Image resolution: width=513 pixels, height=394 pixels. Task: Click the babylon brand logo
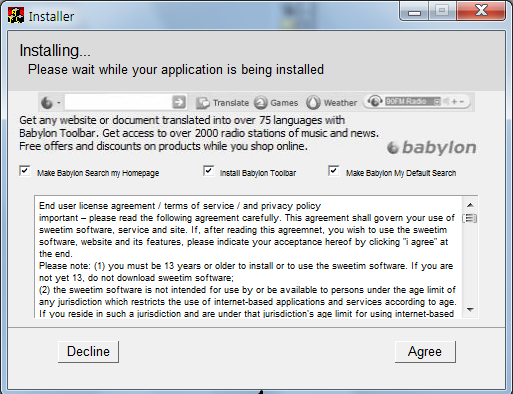click(432, 148)
